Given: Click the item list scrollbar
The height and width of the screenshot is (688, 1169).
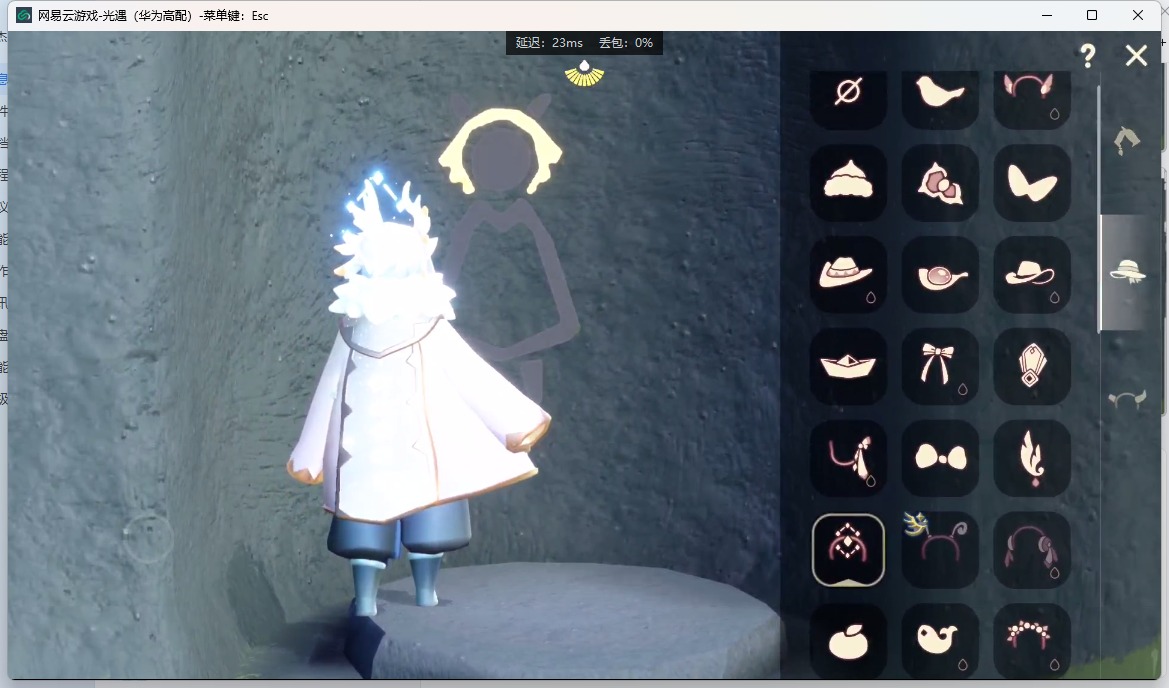Looking at the screenshot, I should 1099,209.
